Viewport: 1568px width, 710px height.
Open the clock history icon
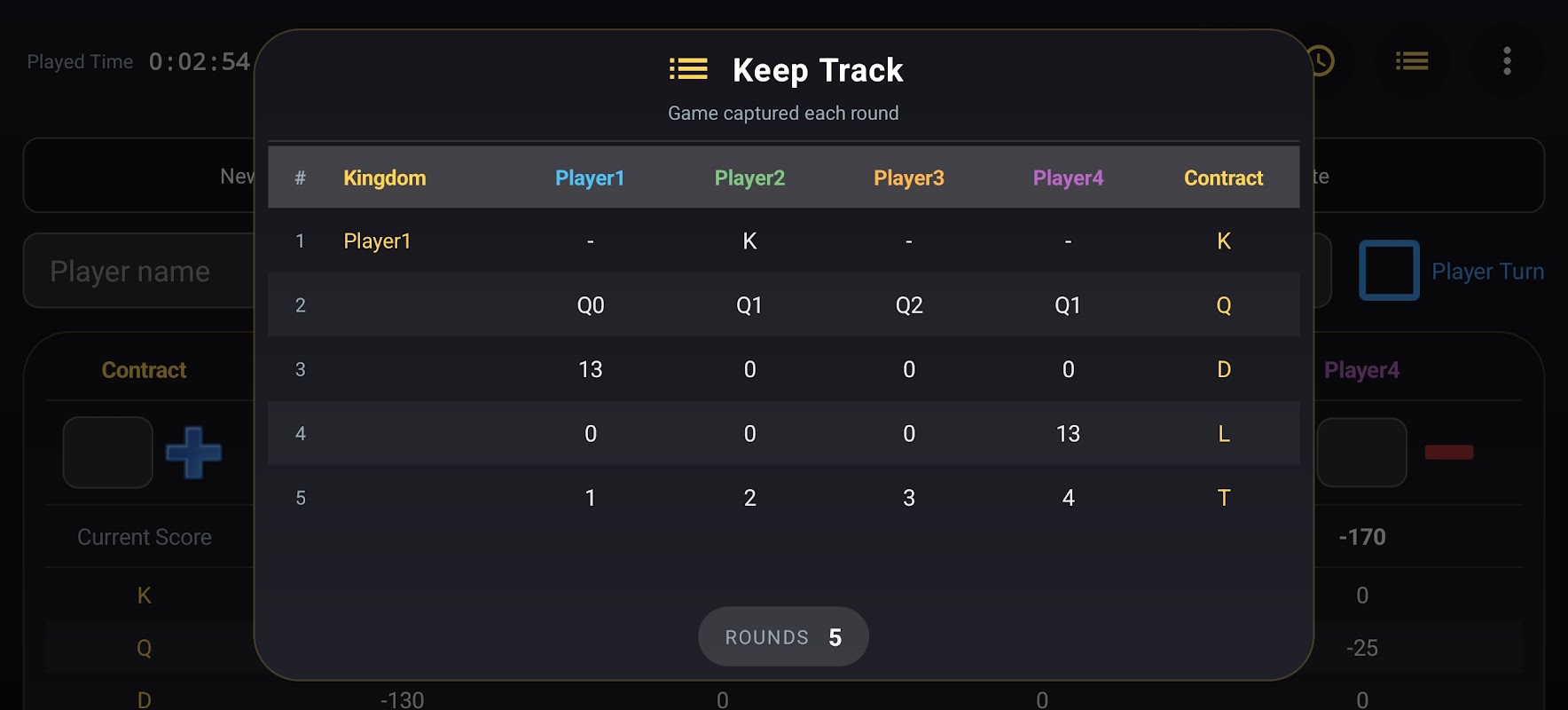1321,61
